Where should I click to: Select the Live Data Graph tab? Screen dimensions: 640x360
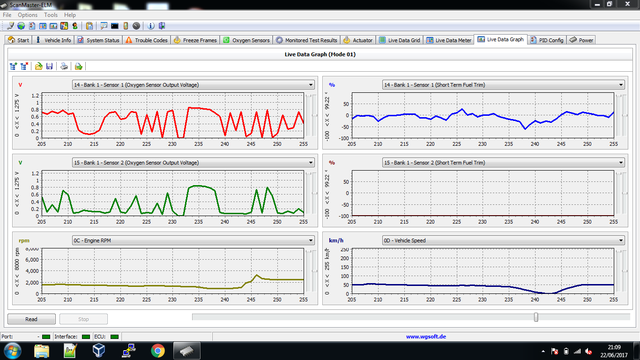pos(501,40)
